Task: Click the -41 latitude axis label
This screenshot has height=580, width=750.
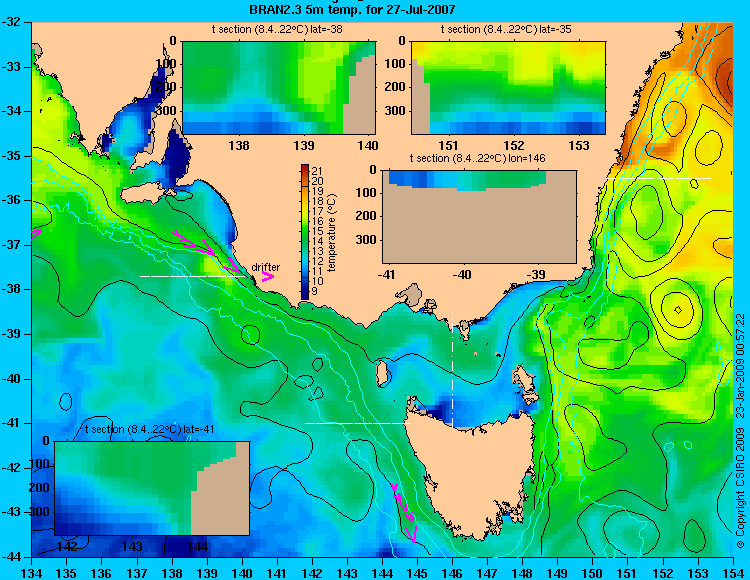Action: coord(12,423)
